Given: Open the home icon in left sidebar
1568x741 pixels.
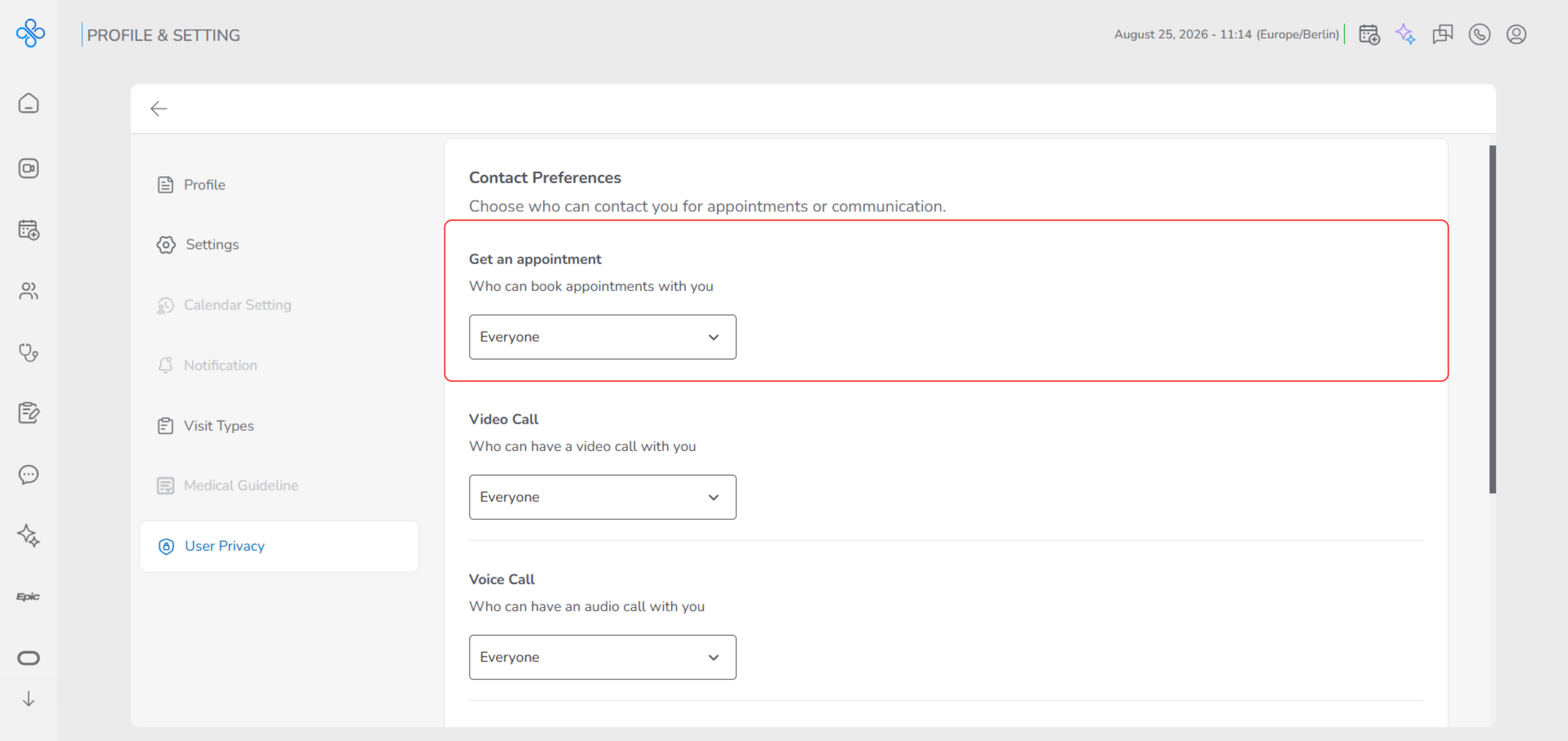Looking at the screenshot, I should tap(29, 104).
